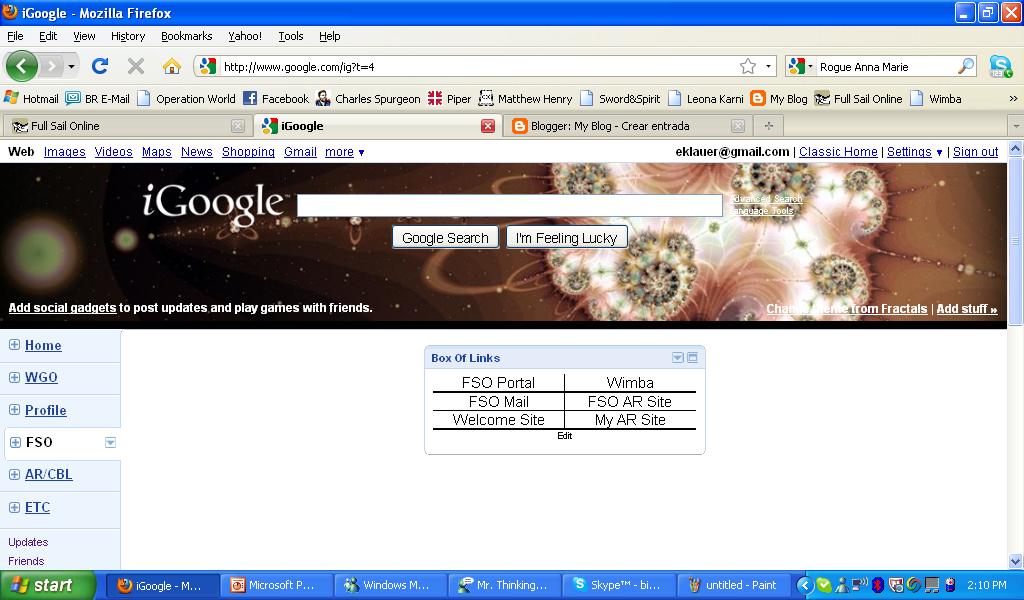Open the URL bar history dropdown
This screenshot has width=1024, height=600.
768,66
